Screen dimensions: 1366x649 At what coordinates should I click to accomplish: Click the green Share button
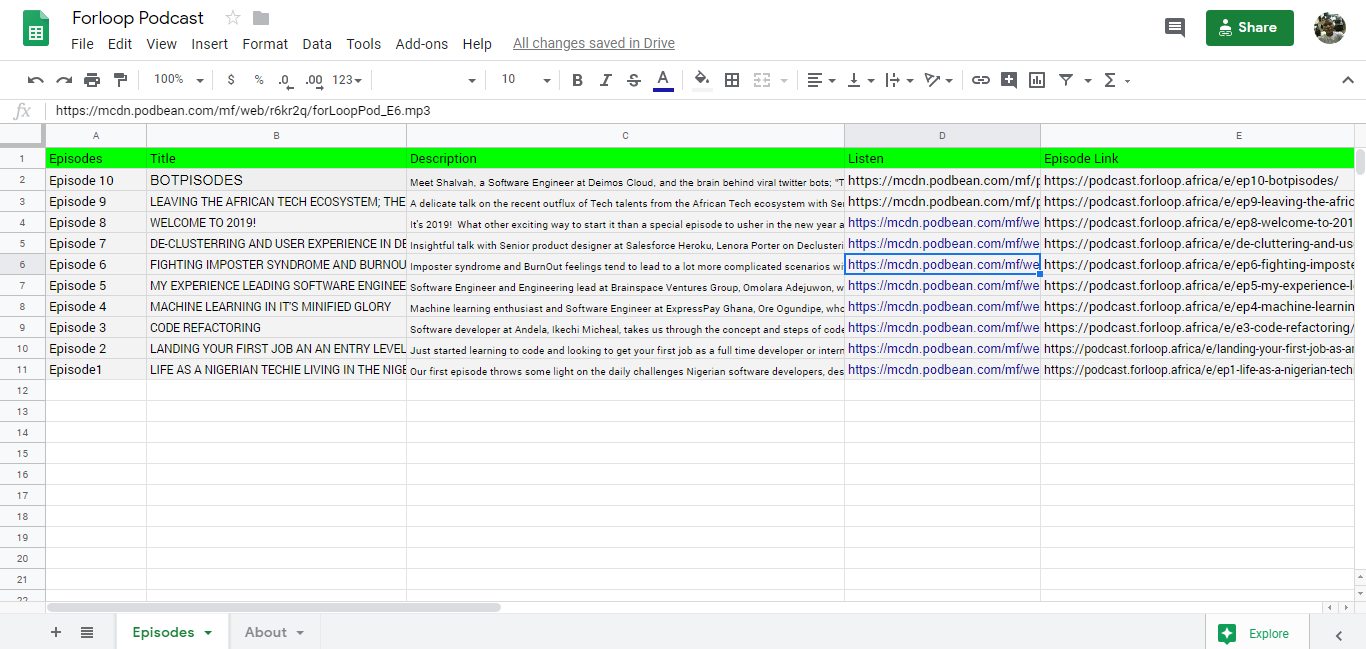click(x=1250, y=28)
